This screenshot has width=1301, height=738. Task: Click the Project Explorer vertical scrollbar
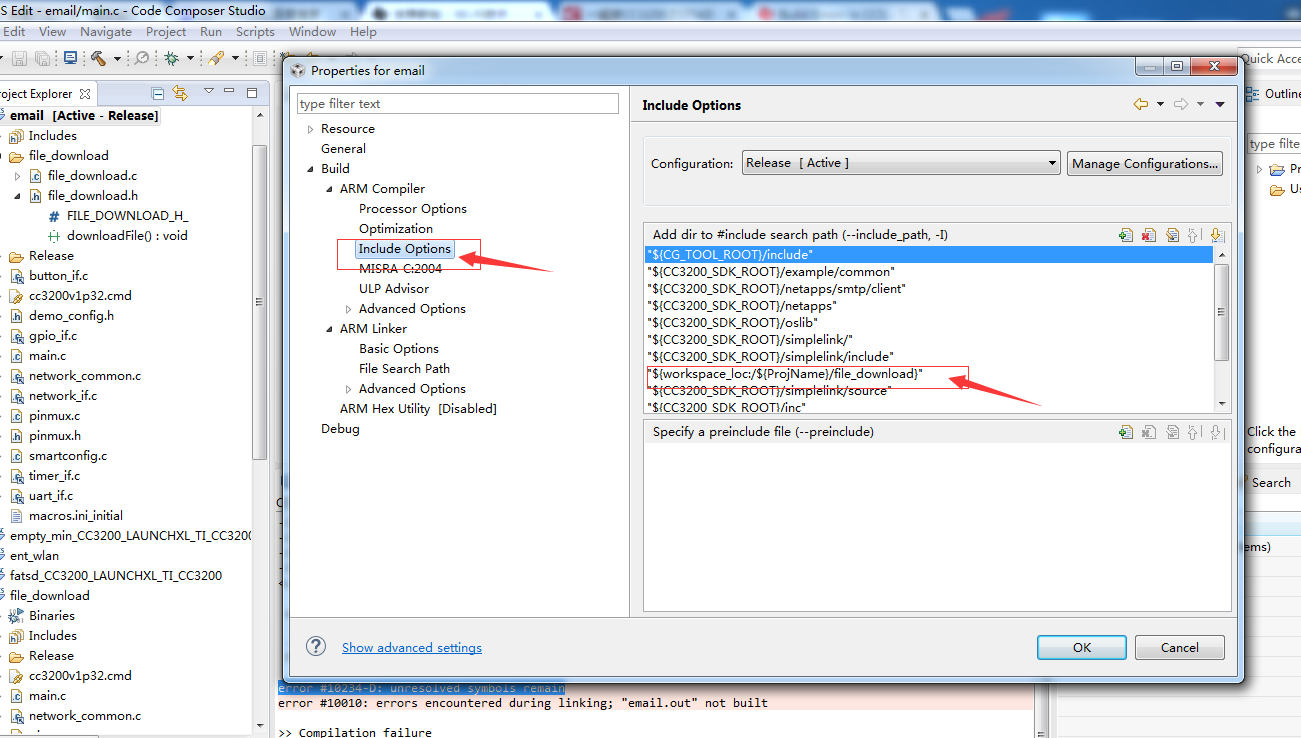tap(260, 300)
